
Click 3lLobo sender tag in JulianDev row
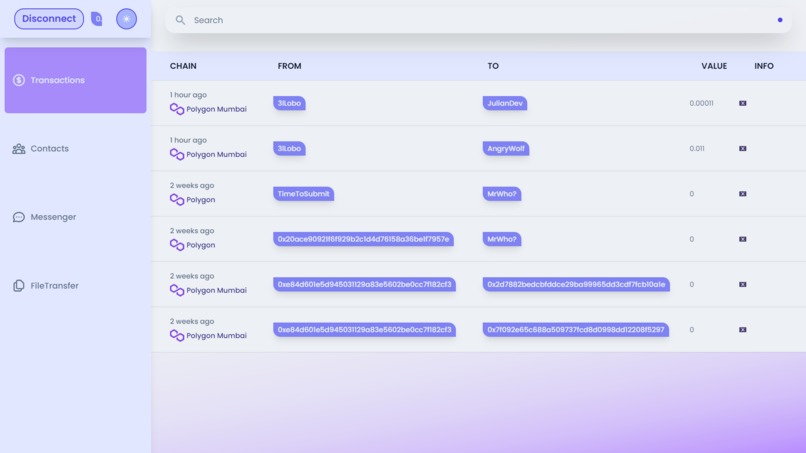[x=289, y=103]
